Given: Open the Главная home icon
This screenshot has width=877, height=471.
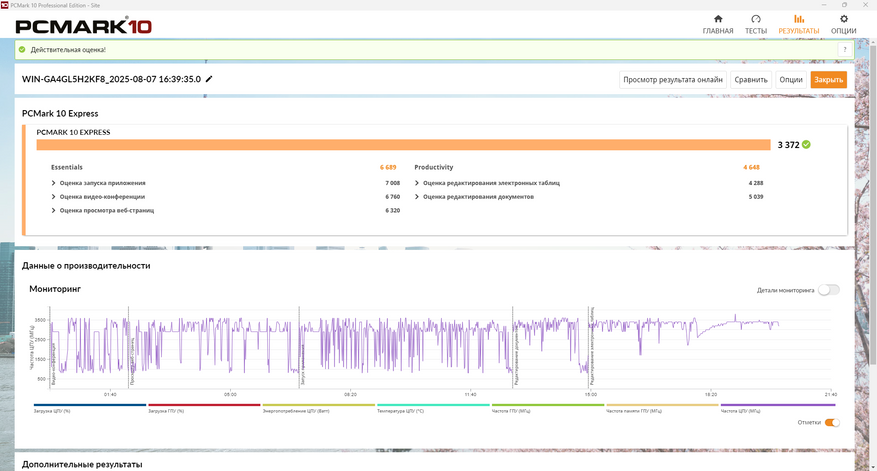Looking at the screenshot, I should (717, 20).
